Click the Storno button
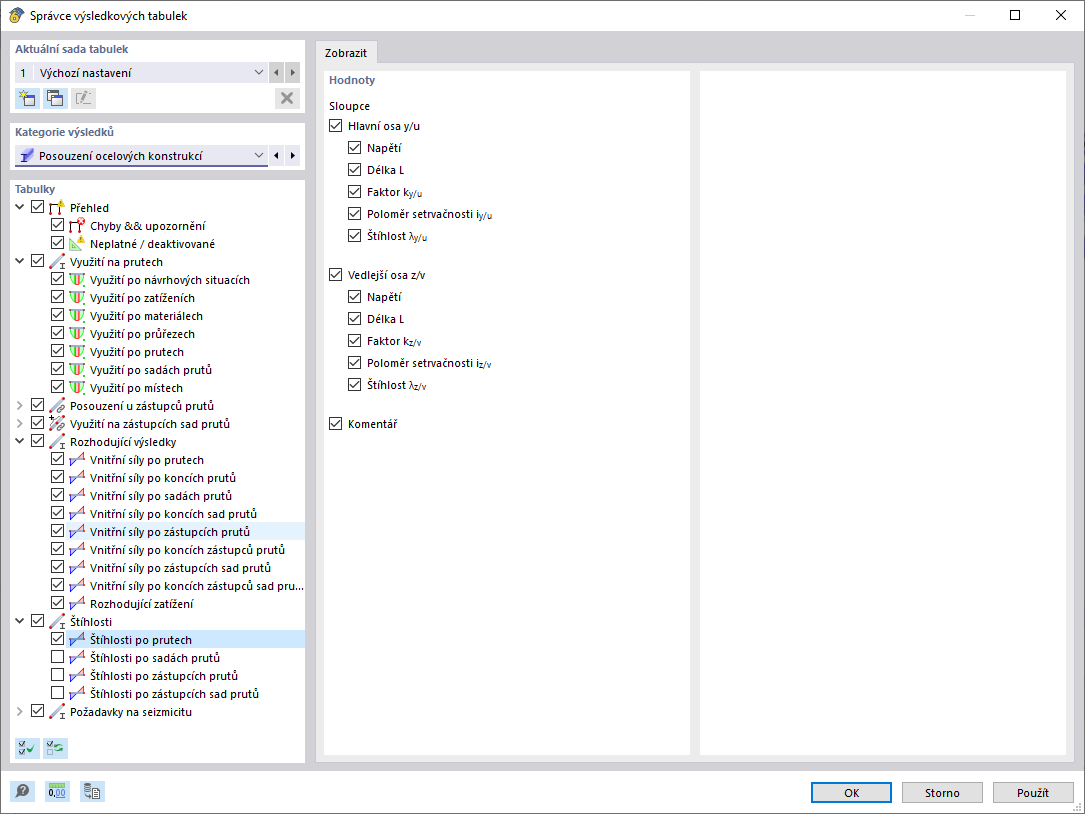1085x814 pixels. pyautogui.click(x=942, y=793)
